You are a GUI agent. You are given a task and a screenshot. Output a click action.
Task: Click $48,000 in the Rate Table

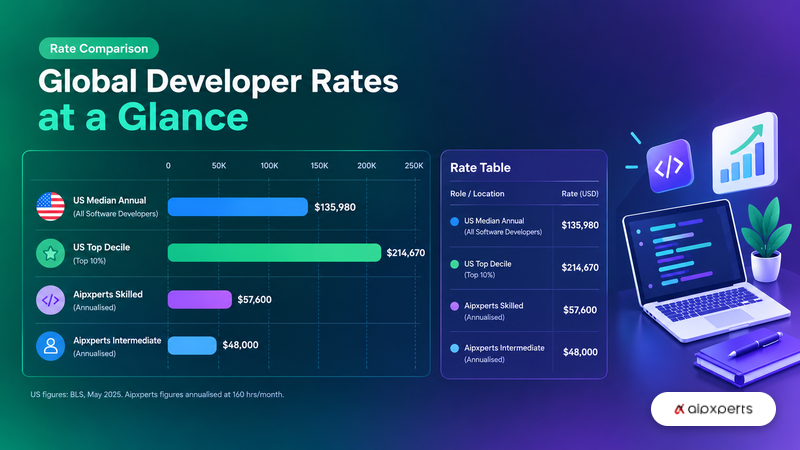[580, 353]
